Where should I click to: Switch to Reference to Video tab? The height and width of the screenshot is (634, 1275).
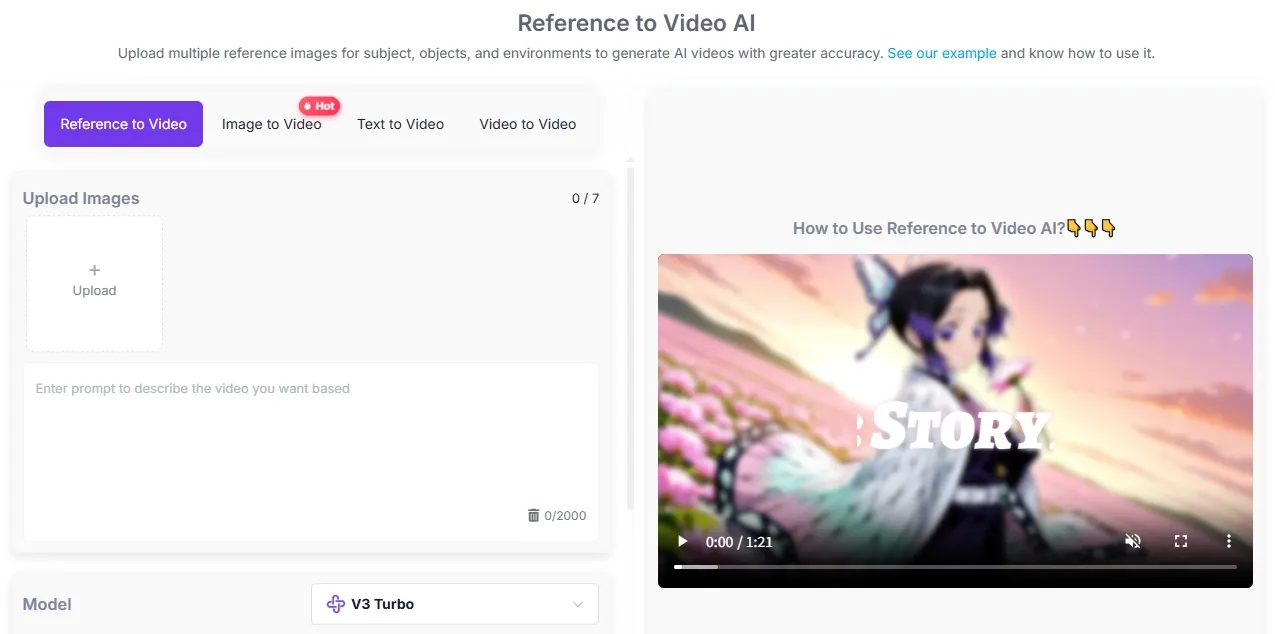[x=123, y=124]
